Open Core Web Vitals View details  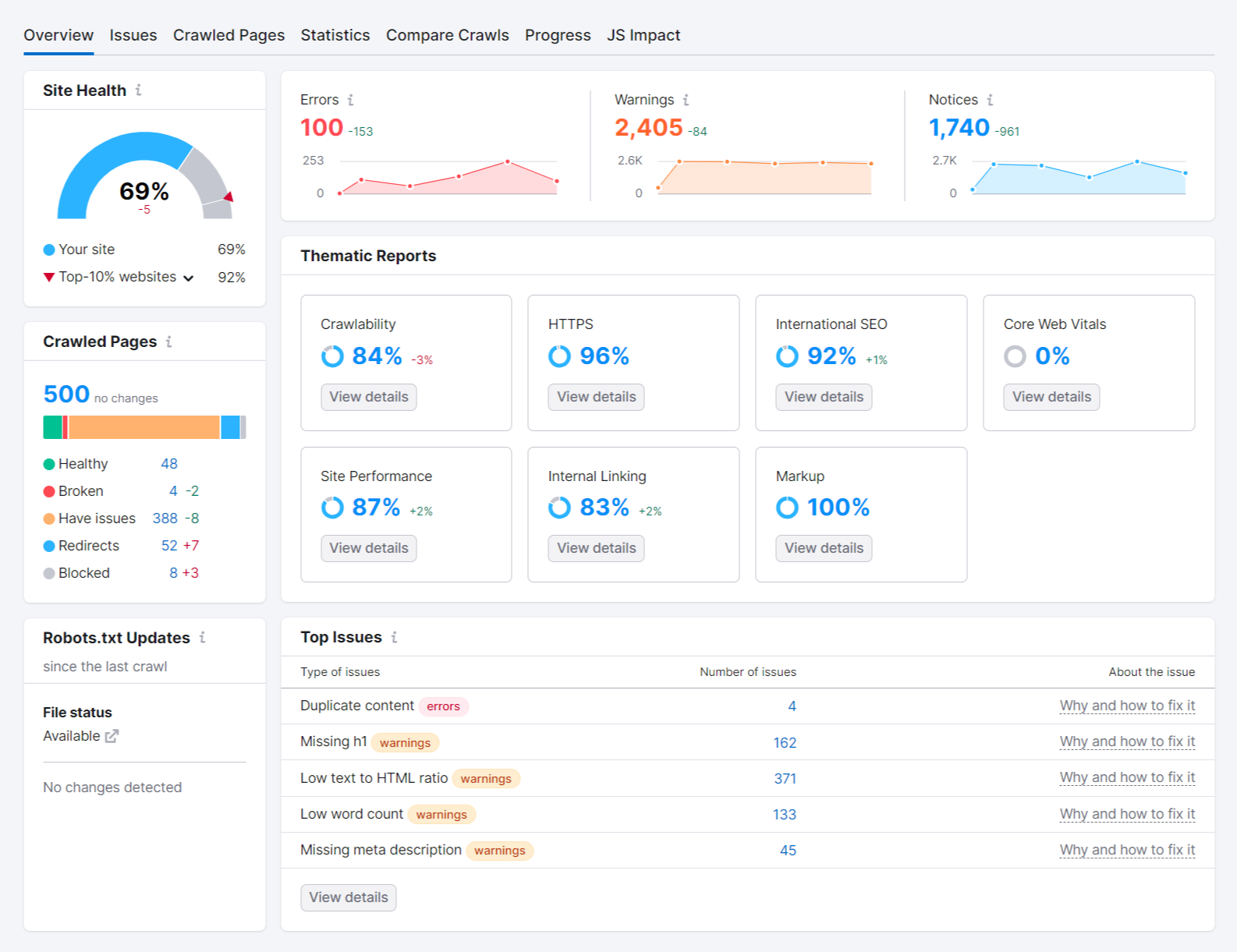pyautogui.click(x=1051, y=397)
